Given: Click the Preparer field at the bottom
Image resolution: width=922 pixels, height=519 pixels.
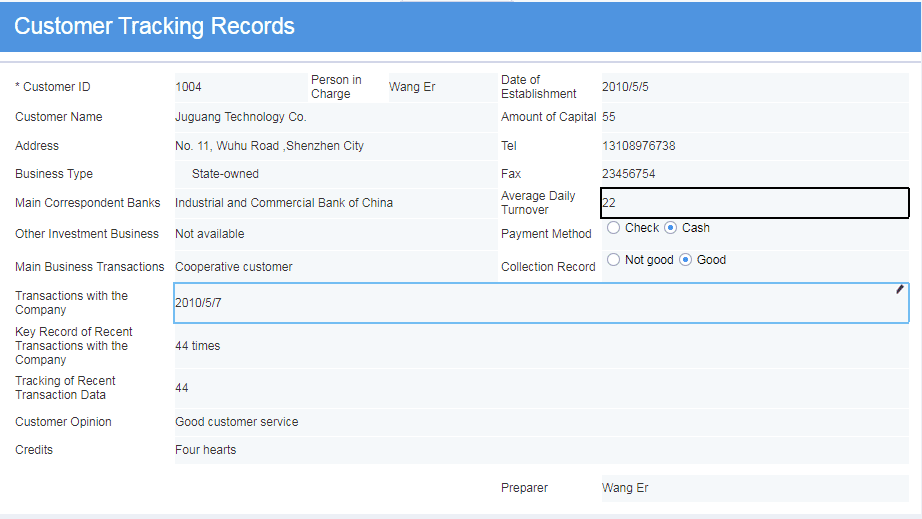Looking at the screenshot, I should tap(755, 488).
